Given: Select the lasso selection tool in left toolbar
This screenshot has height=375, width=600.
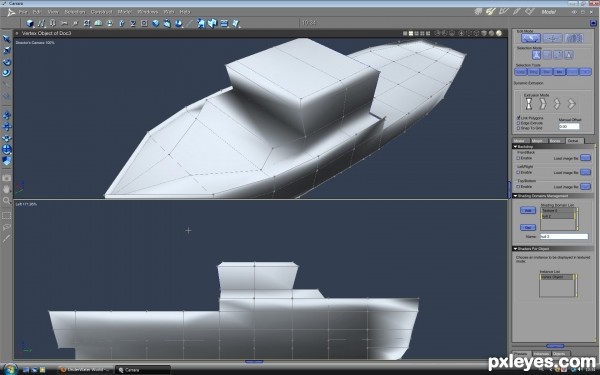Looking at the screenshot, I should tap(7, 227).
